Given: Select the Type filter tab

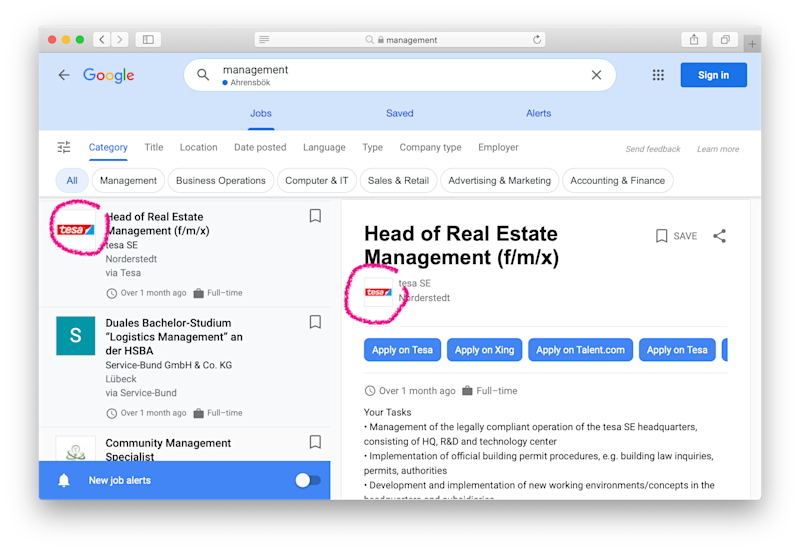Looking at the screenshot, I should click(x=372, y=147).
